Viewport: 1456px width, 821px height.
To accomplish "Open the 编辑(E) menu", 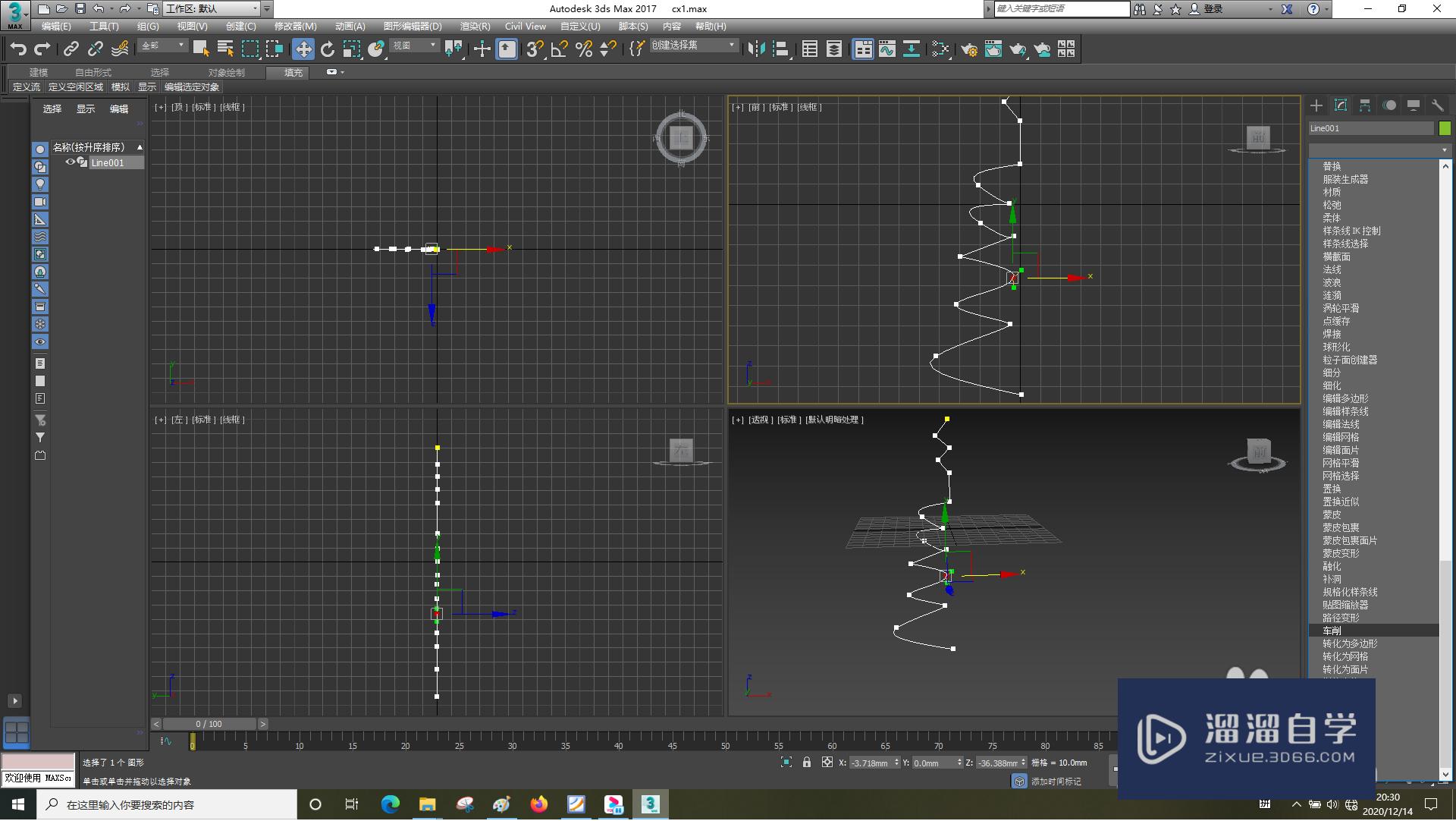I will click(x=56, y=27).
